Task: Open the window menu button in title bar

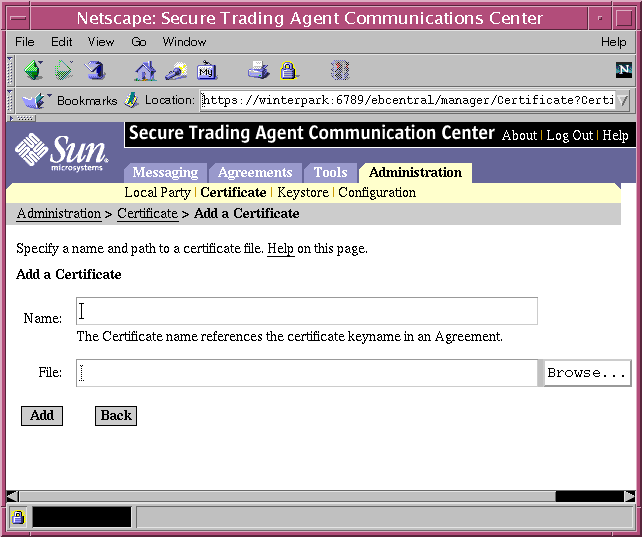Action: 19,18
